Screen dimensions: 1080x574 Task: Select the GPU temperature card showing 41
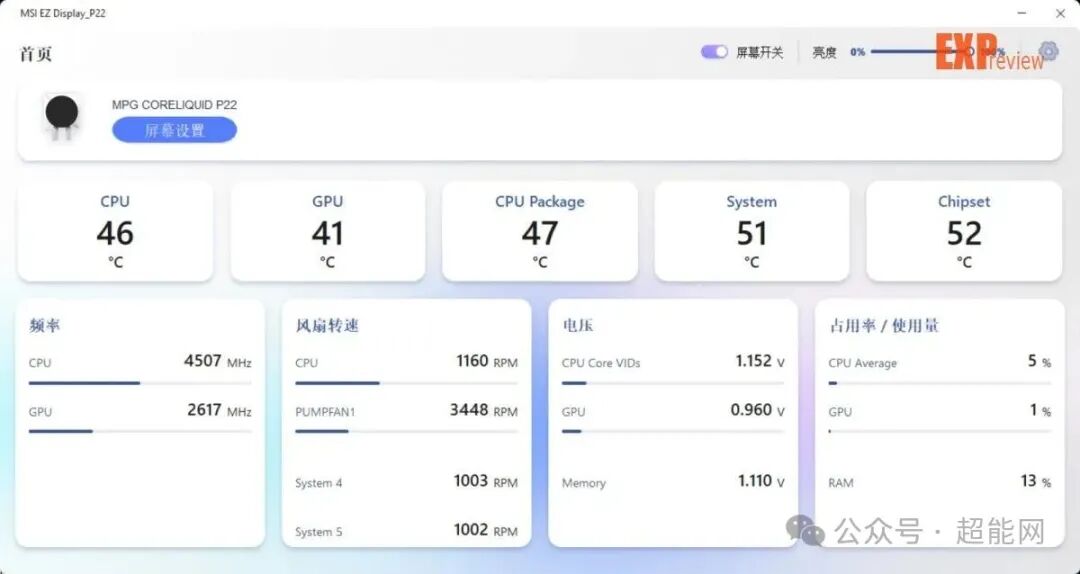coord(328,232)
